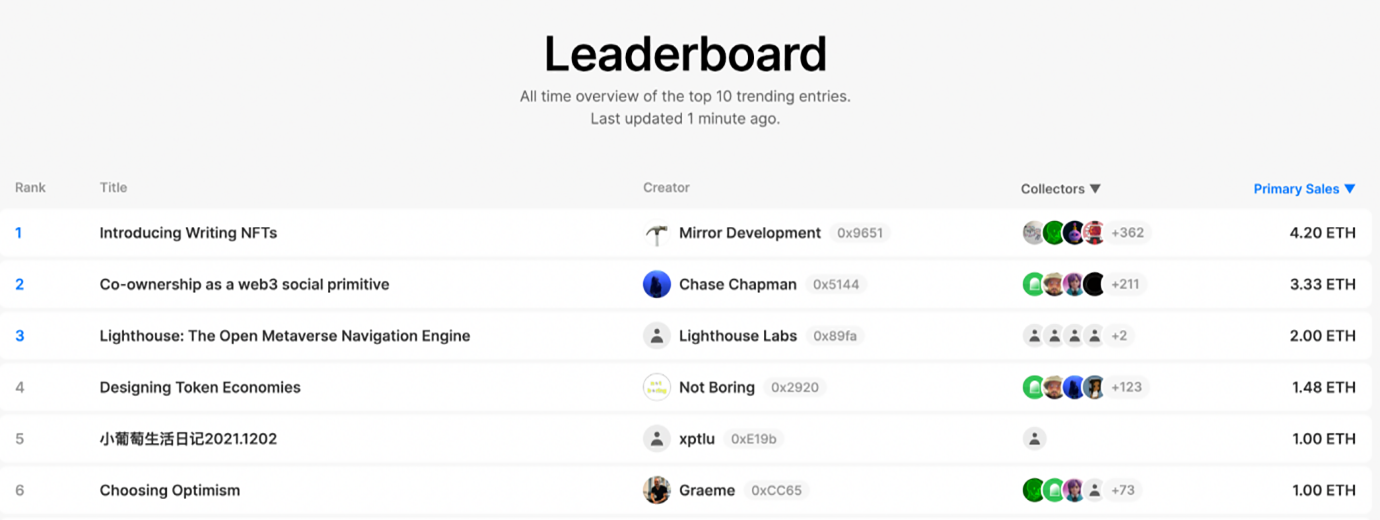Open the Not Boring creator logo
Screen dimensions: 1380x520
pos(656,388)
